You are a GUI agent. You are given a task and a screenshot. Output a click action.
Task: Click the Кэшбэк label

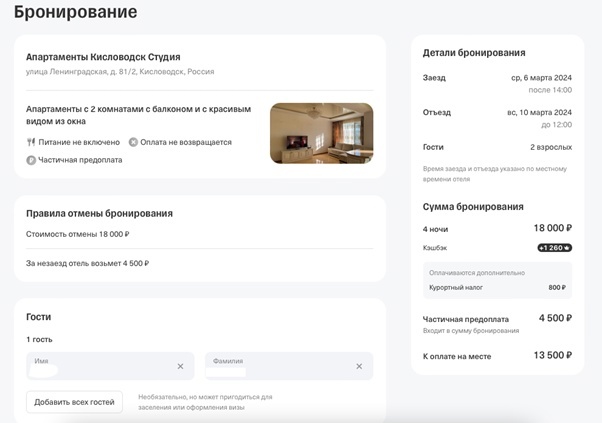435,248
